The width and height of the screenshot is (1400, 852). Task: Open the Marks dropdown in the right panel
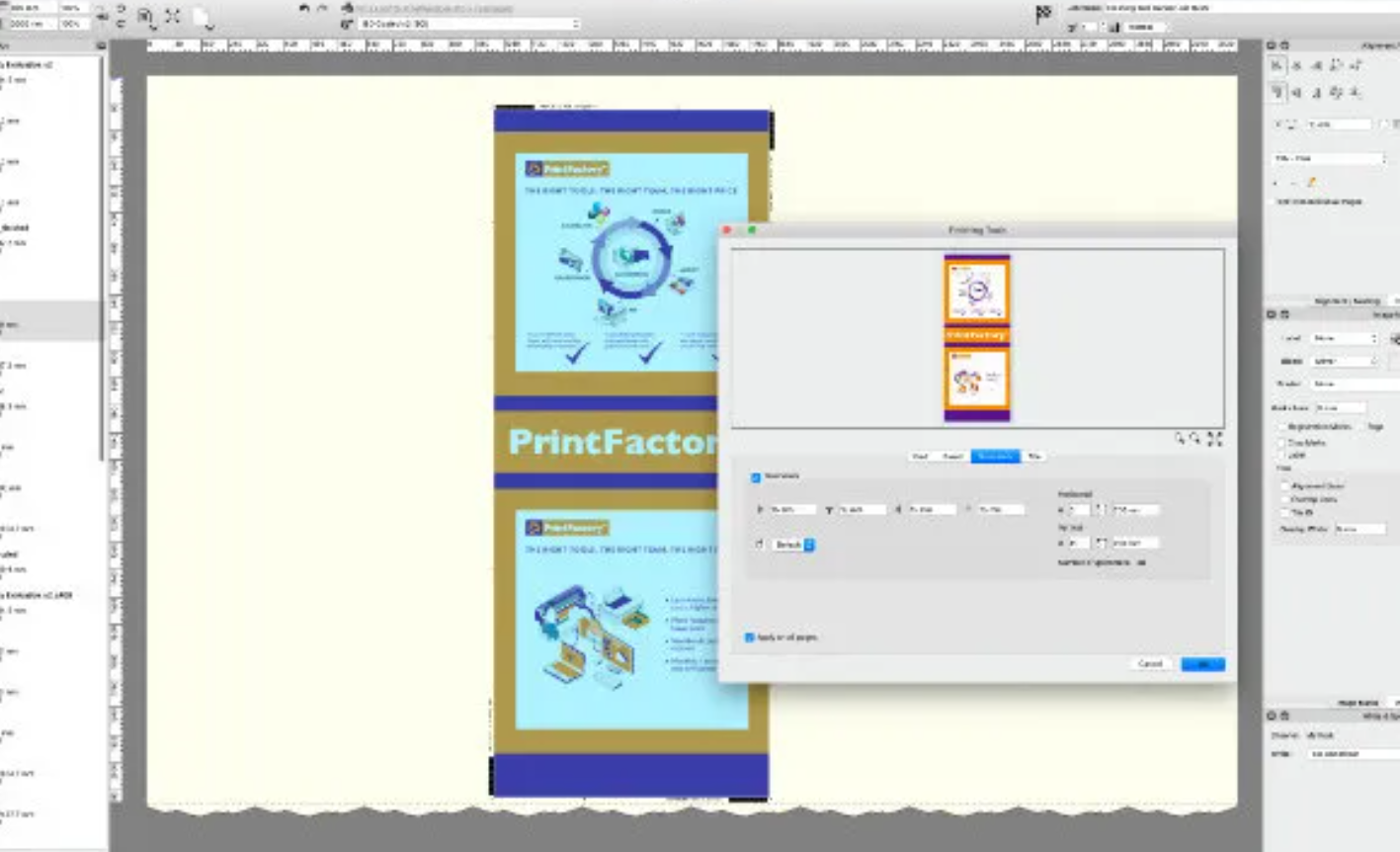(x=1344, y=362)
